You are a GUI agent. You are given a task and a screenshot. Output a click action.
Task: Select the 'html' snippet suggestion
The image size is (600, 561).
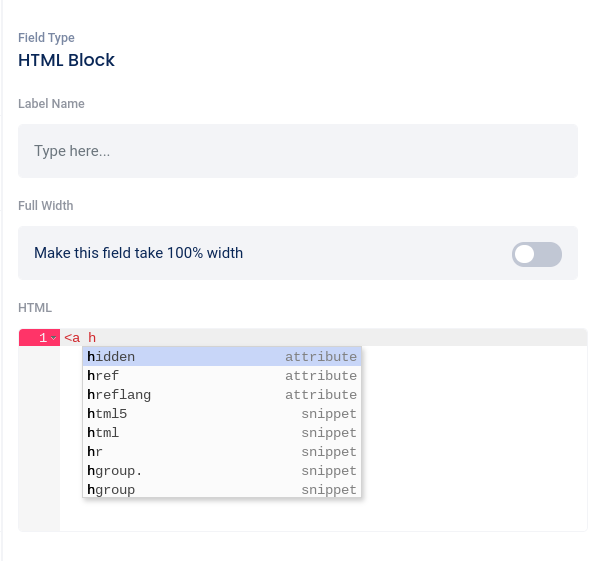222,433
